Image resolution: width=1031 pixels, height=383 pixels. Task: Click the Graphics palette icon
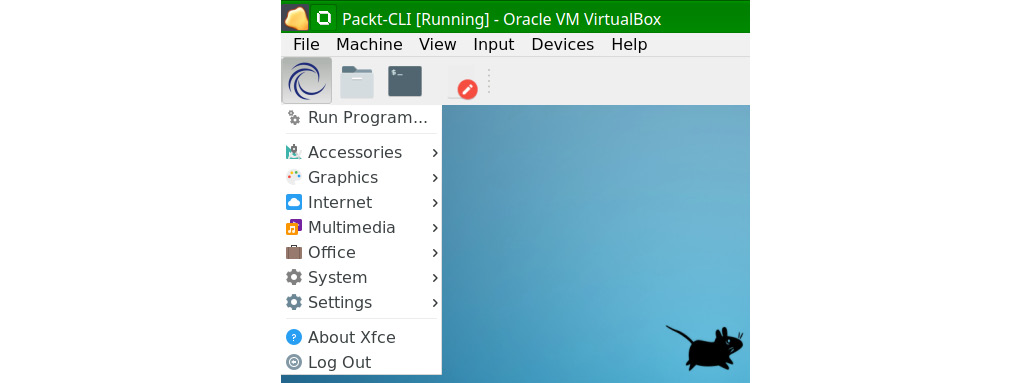294,177
